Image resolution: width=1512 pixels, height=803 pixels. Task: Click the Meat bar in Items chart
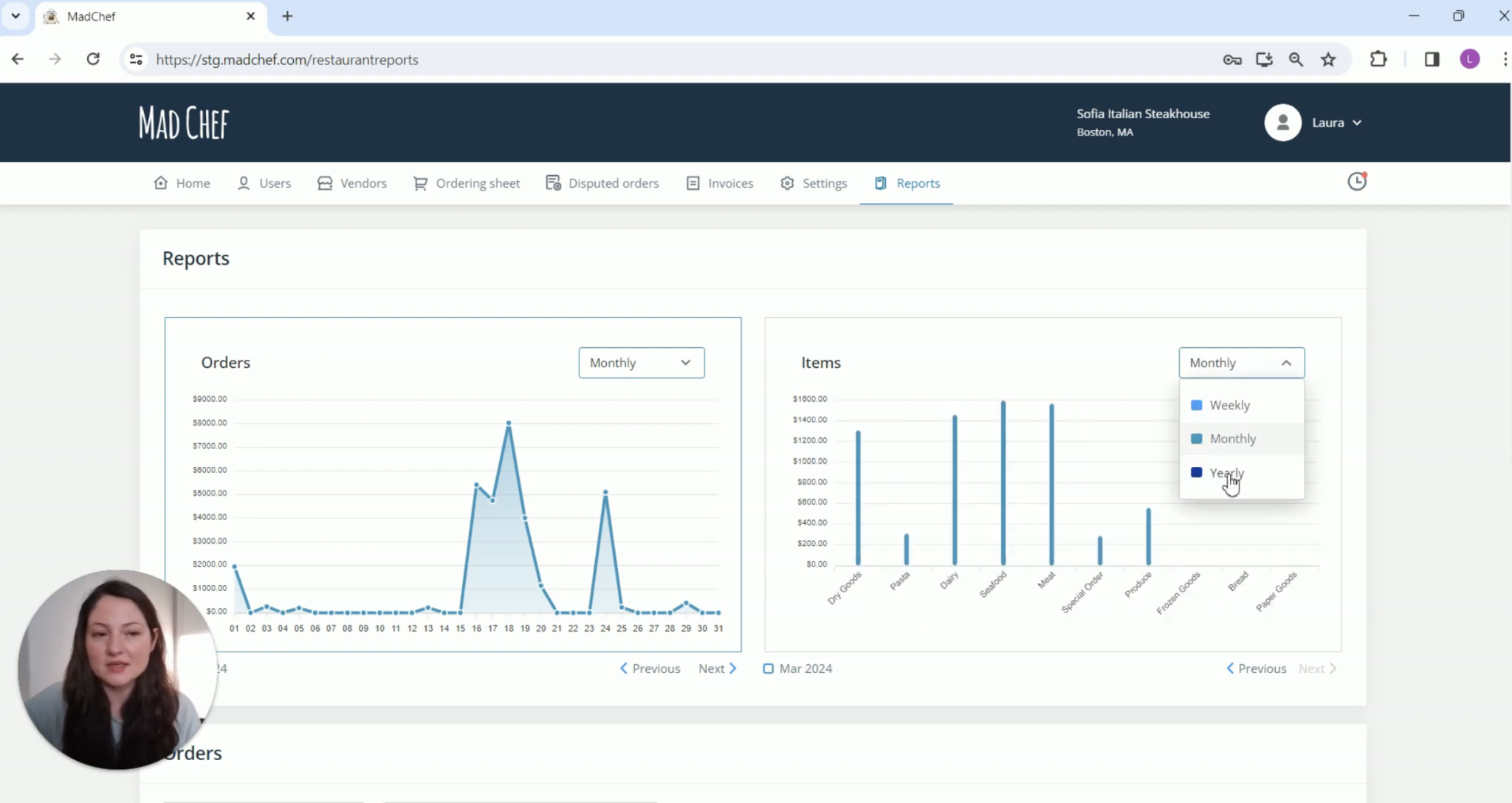[x=1051, y=485]
